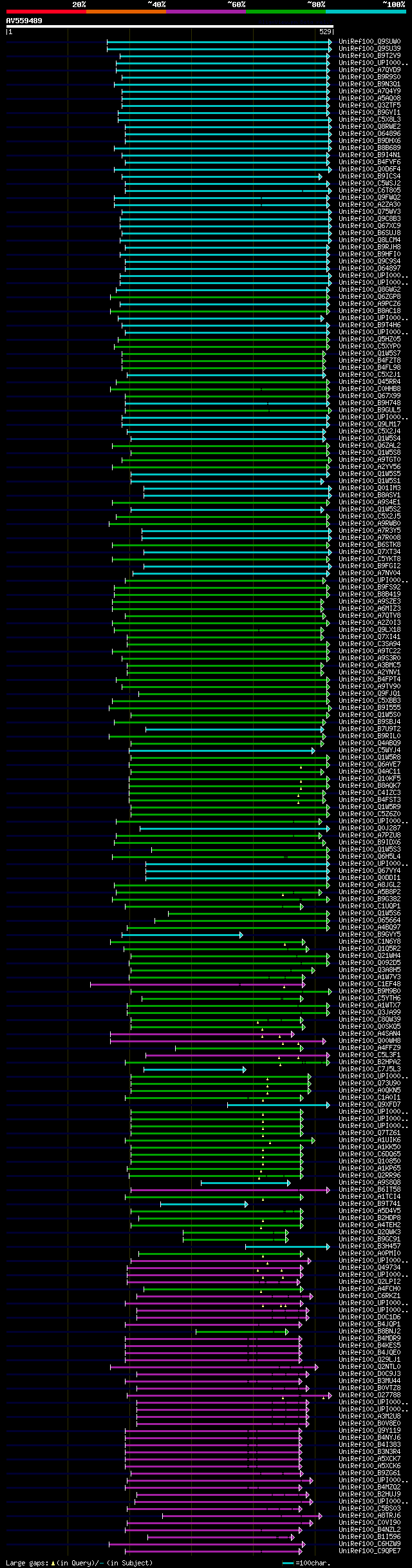Click the purple ~60% identity legend segment
The width and height of the screenshot is (412, 1568).
point(206,12)
